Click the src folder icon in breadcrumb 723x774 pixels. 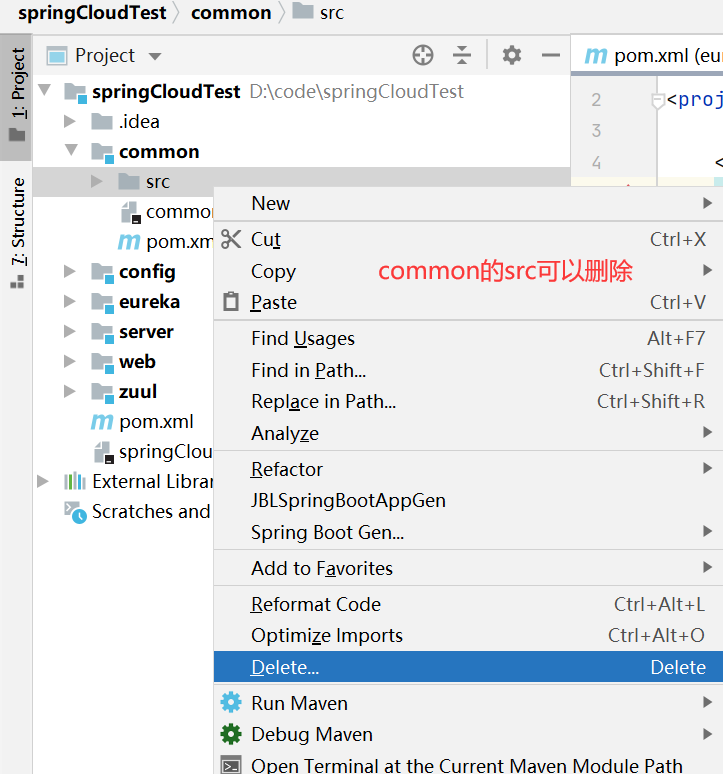(303, 11)
